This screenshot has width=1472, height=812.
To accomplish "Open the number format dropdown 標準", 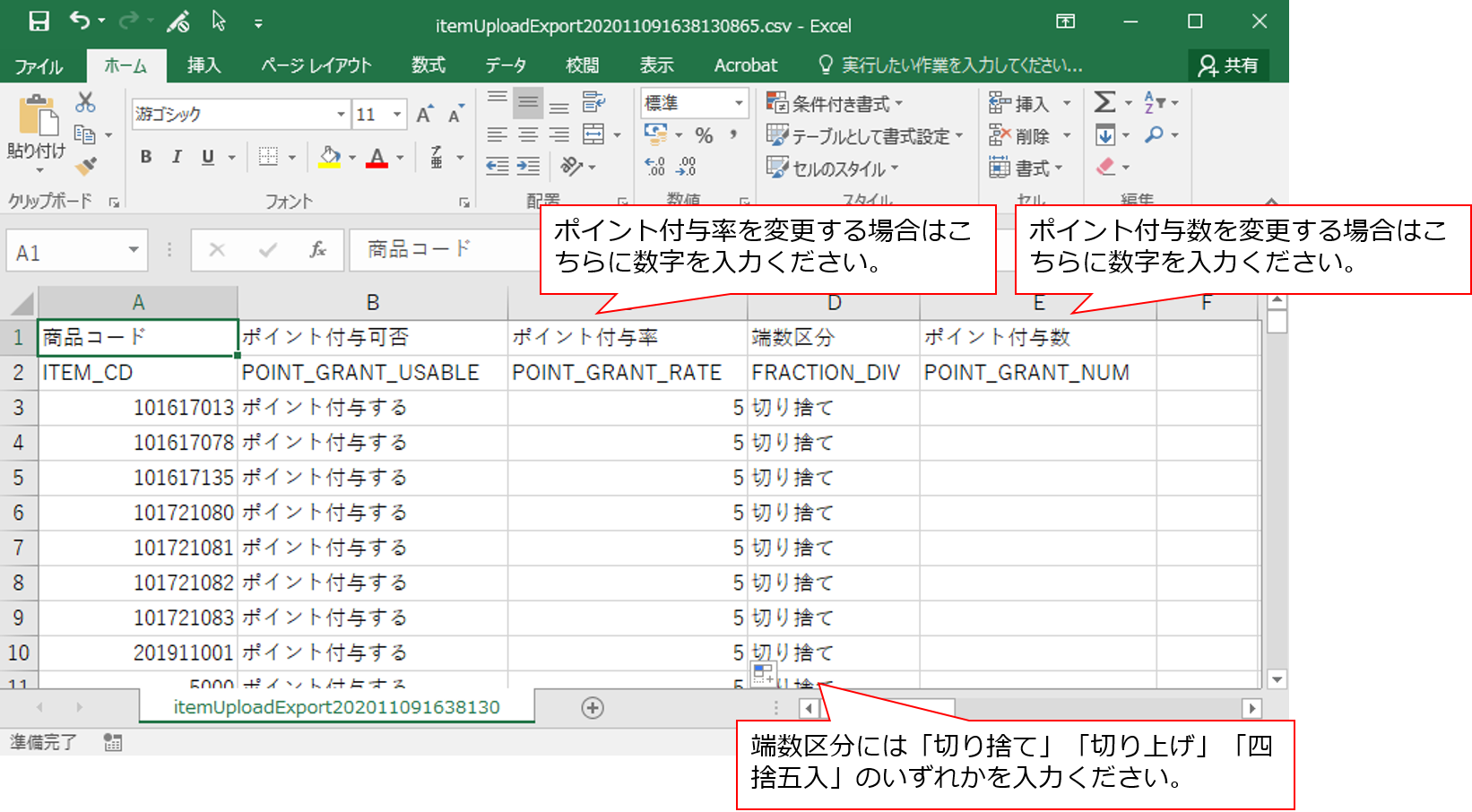I will [x=739, y=103].
